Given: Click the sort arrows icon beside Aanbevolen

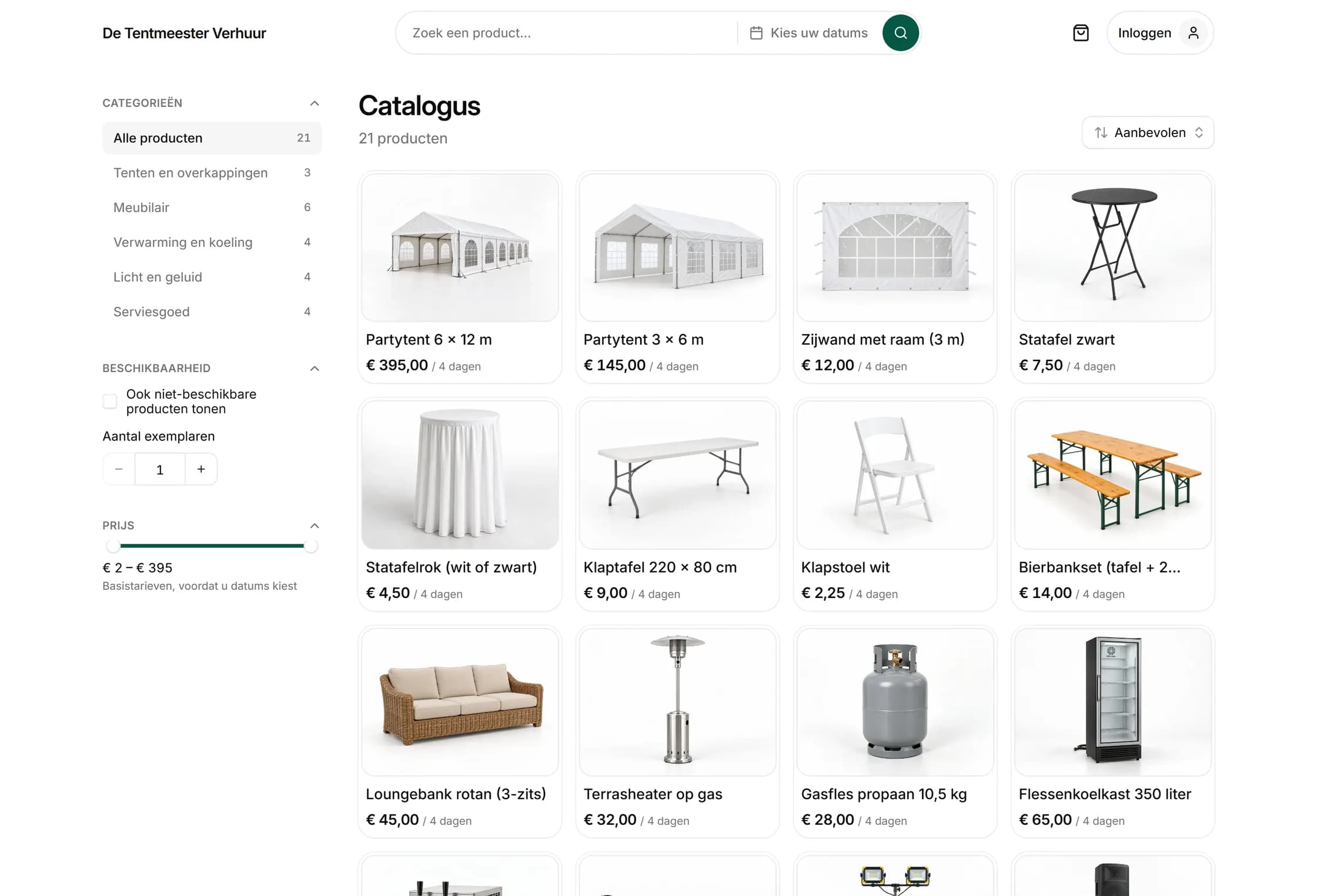Looking at the screenshot, I should (1101, 133).
